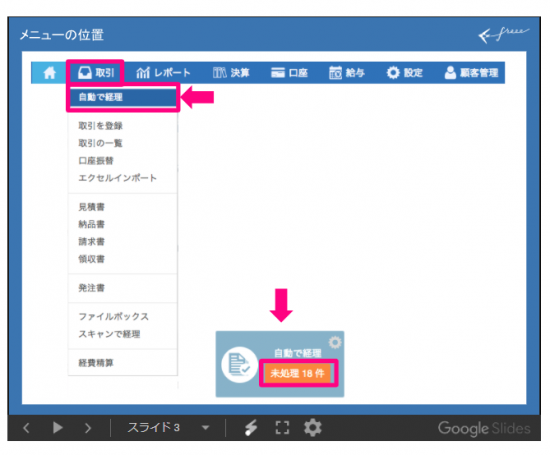Viewport: 550px width, 455px height.
Task: Go to the previous slide
Action: (x=26, y=428)
